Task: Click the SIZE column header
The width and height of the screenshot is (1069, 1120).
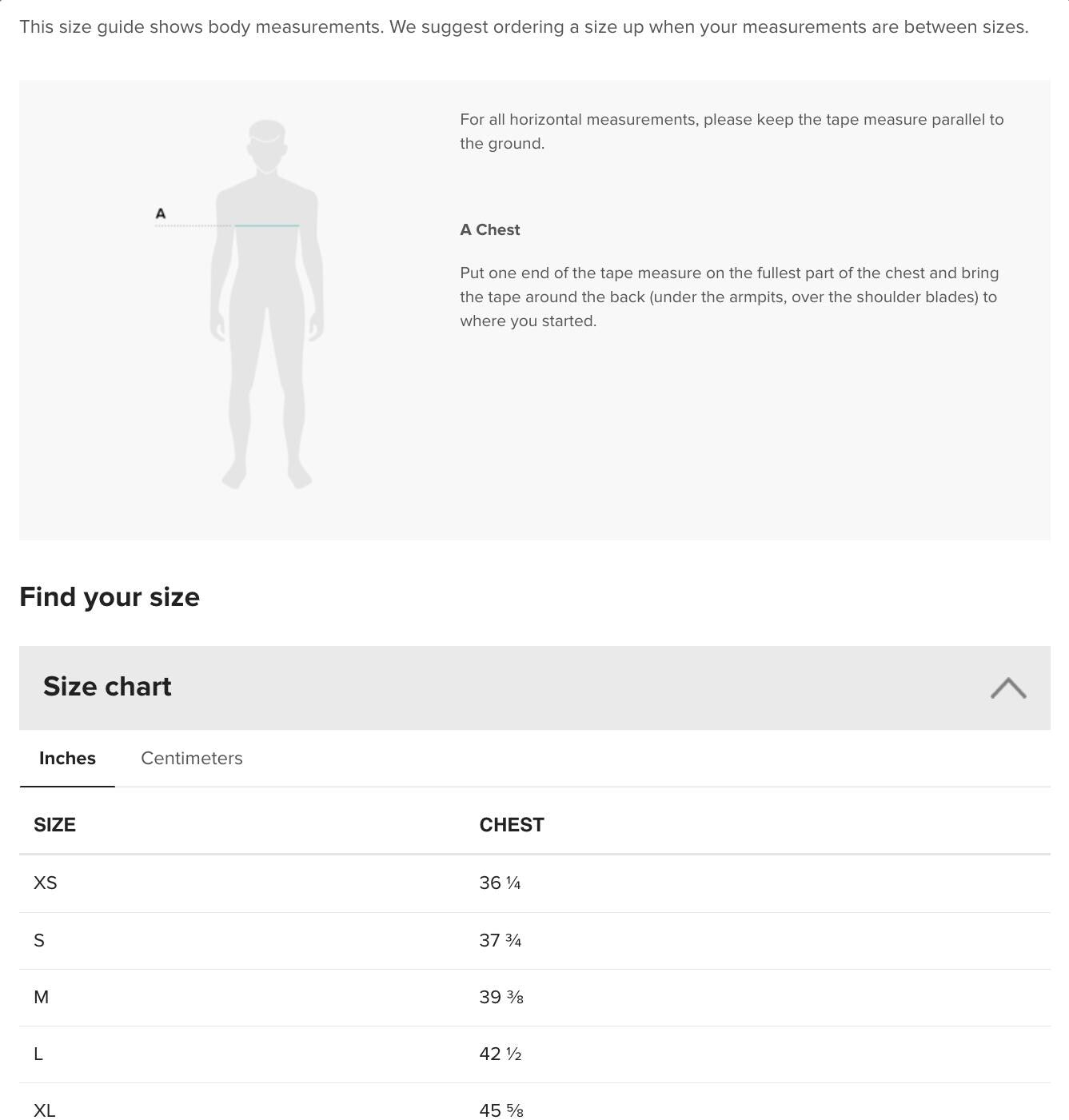Action: click(x=54, y=825)
